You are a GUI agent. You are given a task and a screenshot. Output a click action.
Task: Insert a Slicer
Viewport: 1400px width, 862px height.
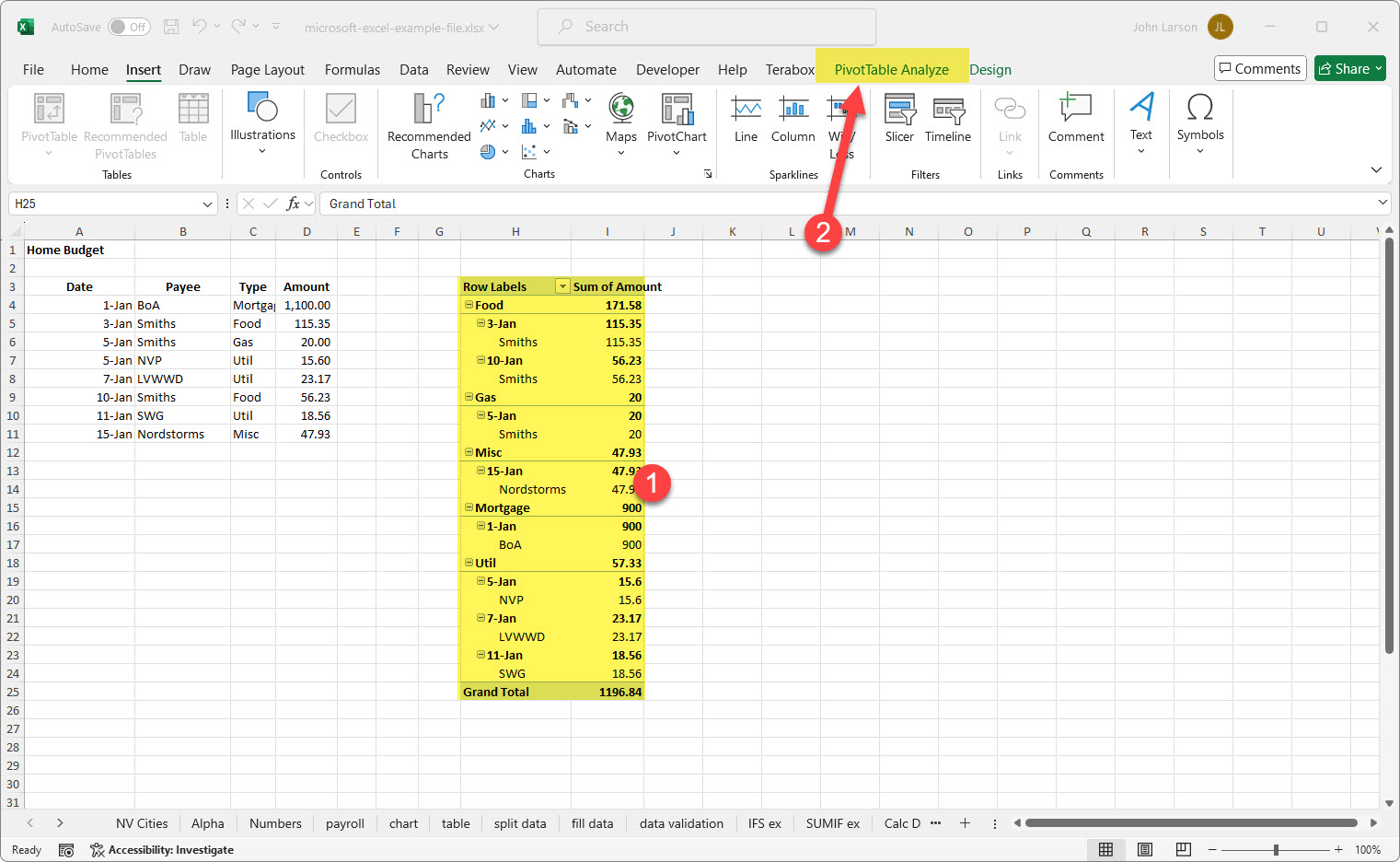899,120
